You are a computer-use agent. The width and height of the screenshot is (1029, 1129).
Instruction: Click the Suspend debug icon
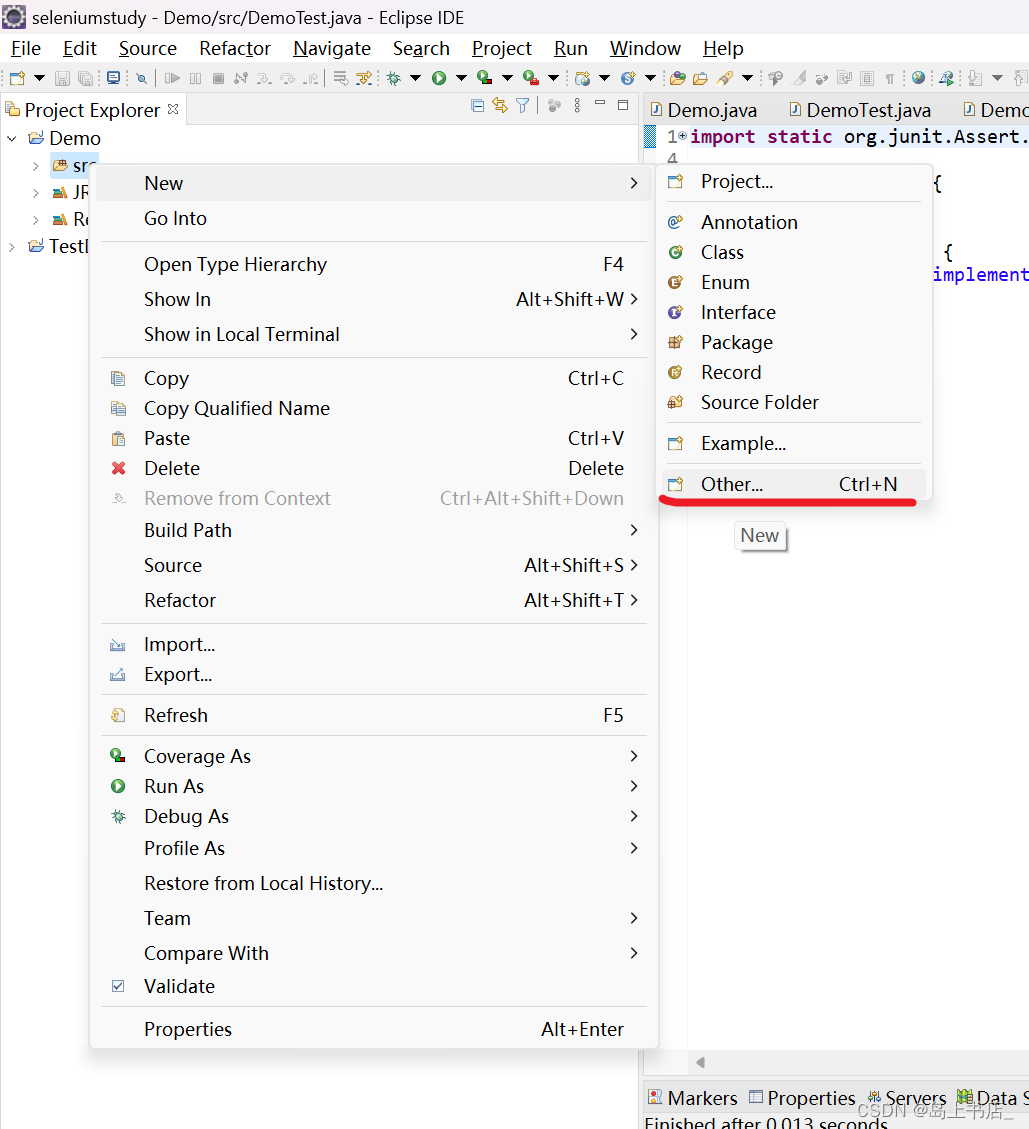click(195, 78)
